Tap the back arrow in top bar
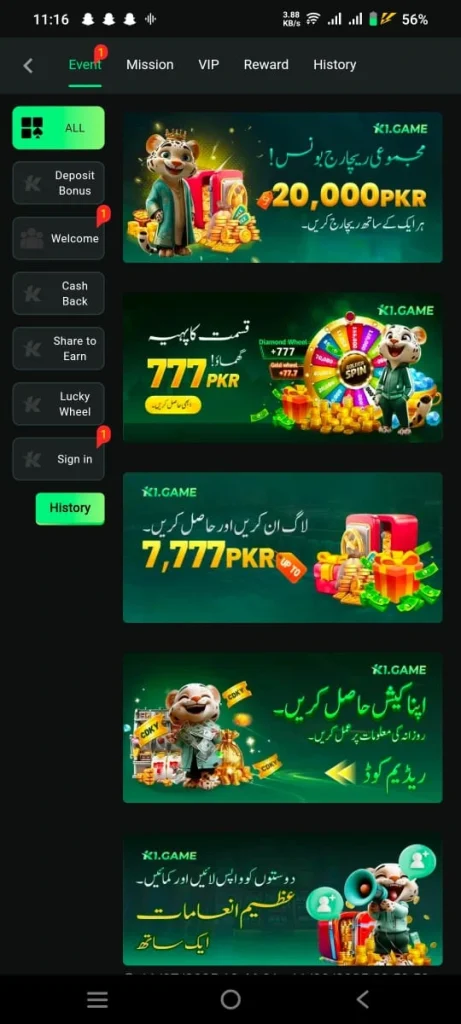 tap(27, 65)
